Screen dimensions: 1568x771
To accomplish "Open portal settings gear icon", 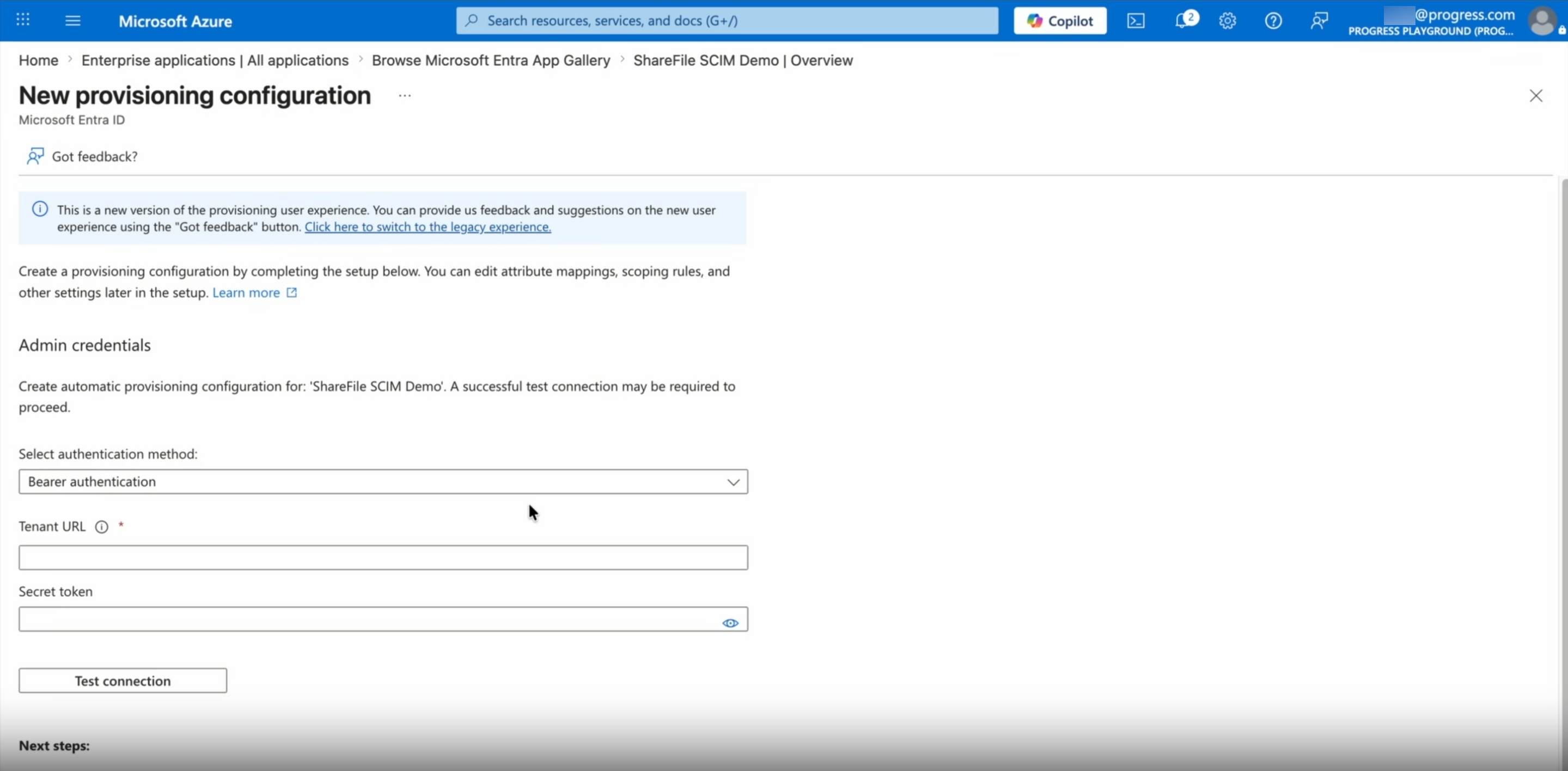I will tap(1227, 21).
